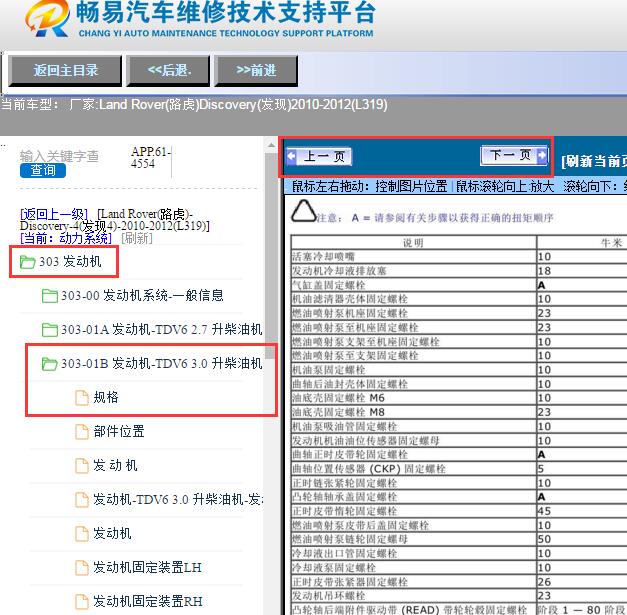The height and width of the screenshot is (615, 627).
Task: Click the sidebar vertical scrollbar thumb
Action: 272,256
